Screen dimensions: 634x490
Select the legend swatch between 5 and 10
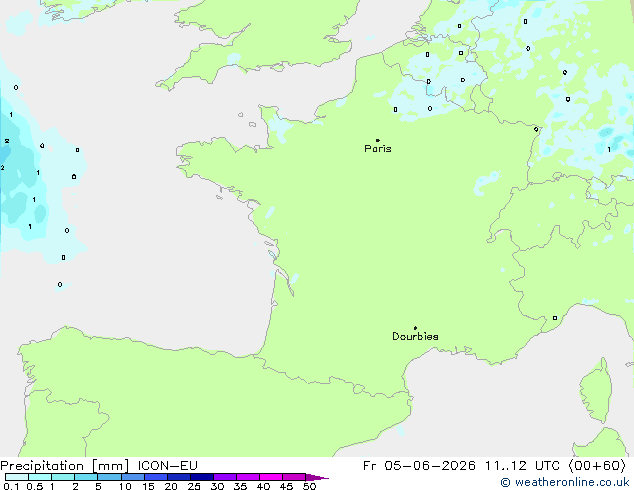(110, 477)
